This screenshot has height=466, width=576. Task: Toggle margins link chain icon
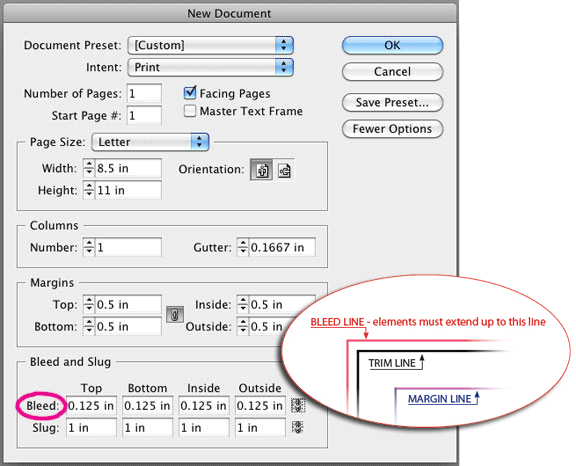175,315
